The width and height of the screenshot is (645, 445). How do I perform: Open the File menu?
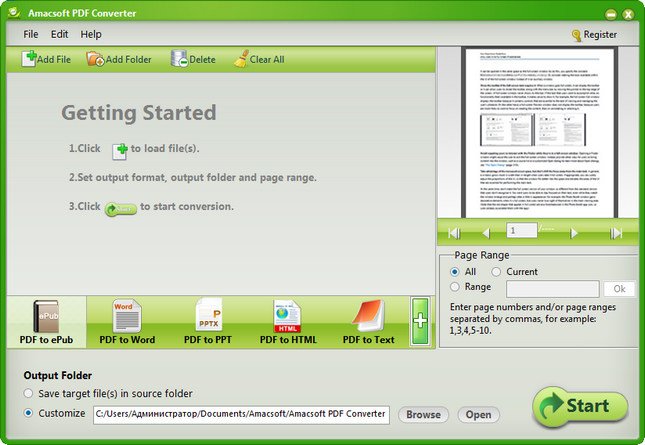coord(31,34)
